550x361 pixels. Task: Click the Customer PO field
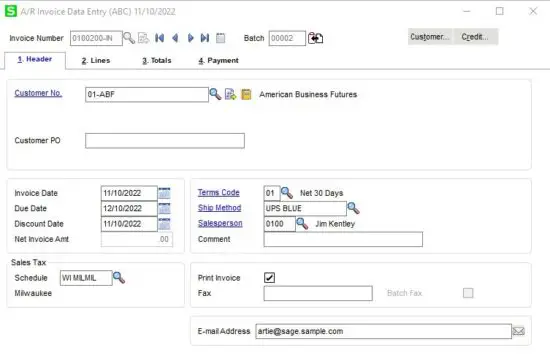point(165,141)
